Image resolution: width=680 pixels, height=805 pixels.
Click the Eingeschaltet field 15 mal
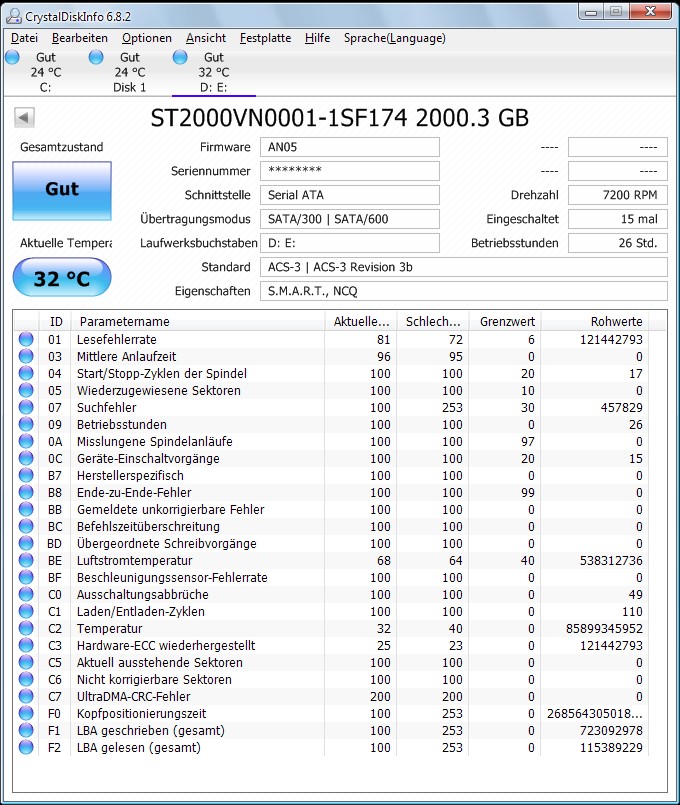coord(617,219)
